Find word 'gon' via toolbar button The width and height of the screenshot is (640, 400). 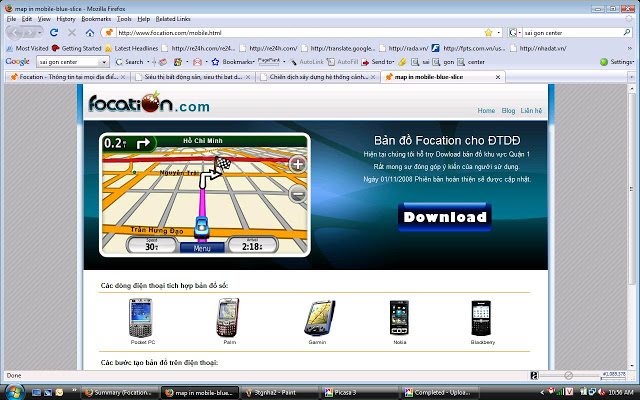tap(443, 62)
